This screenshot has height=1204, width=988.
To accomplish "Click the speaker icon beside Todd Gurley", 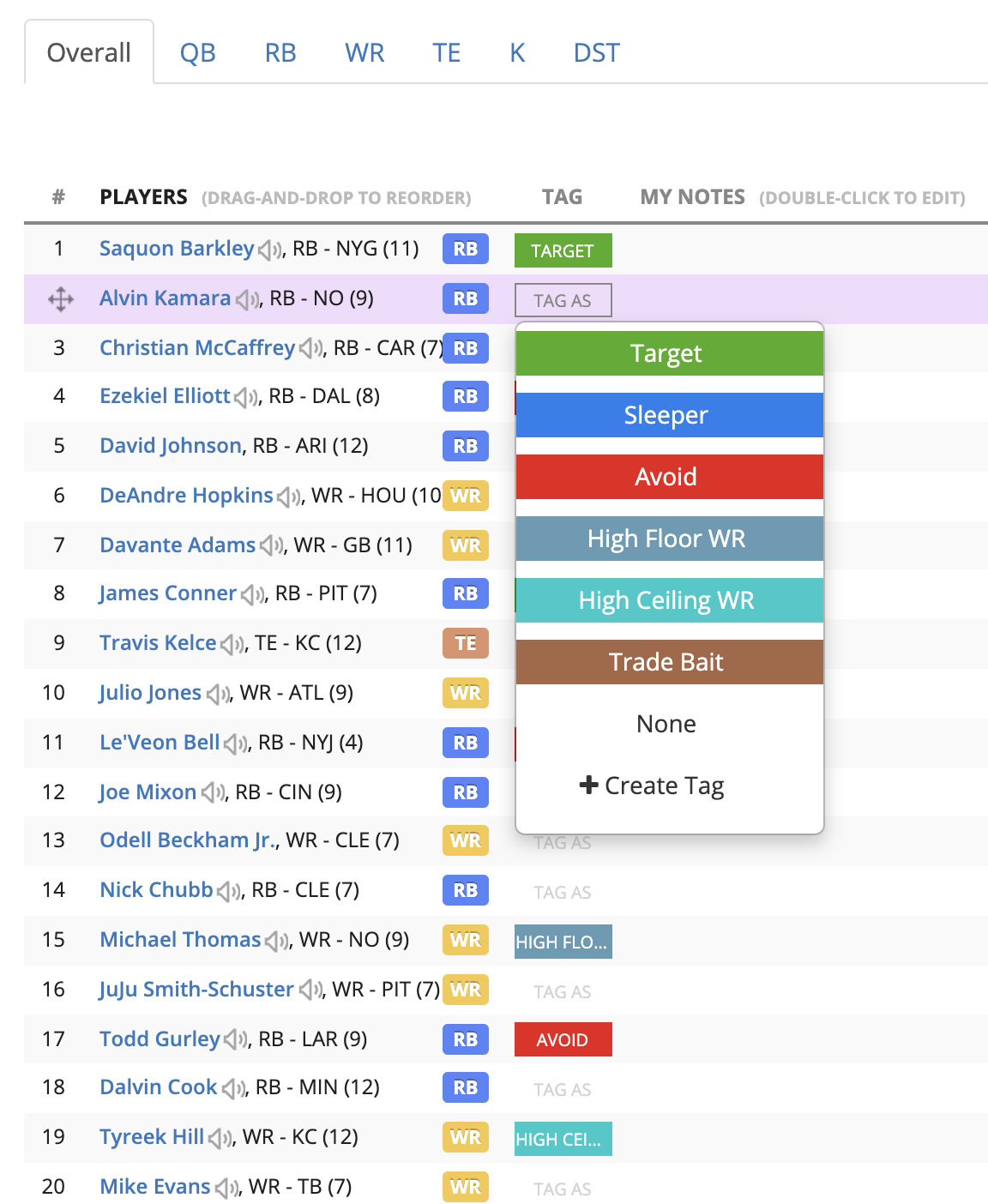I will 235,1040.
